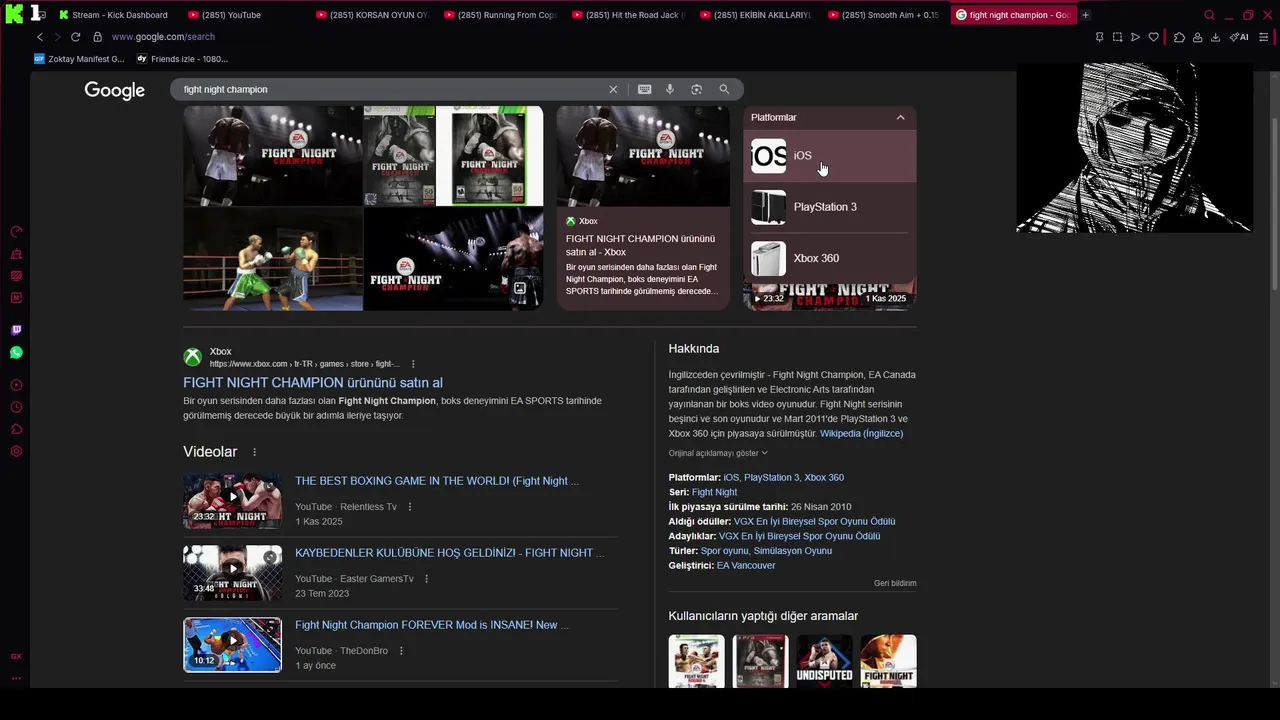Open FIGHT NIGHT CHAMPION ürününü satın al link
1280x720 pixels.
[x=313, y=383]
